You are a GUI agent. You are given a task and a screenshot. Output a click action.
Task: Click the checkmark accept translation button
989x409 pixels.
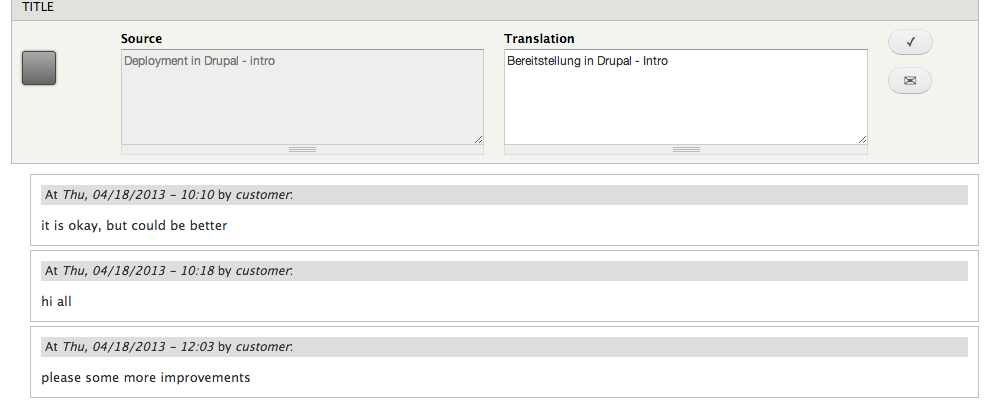(910, 42)
